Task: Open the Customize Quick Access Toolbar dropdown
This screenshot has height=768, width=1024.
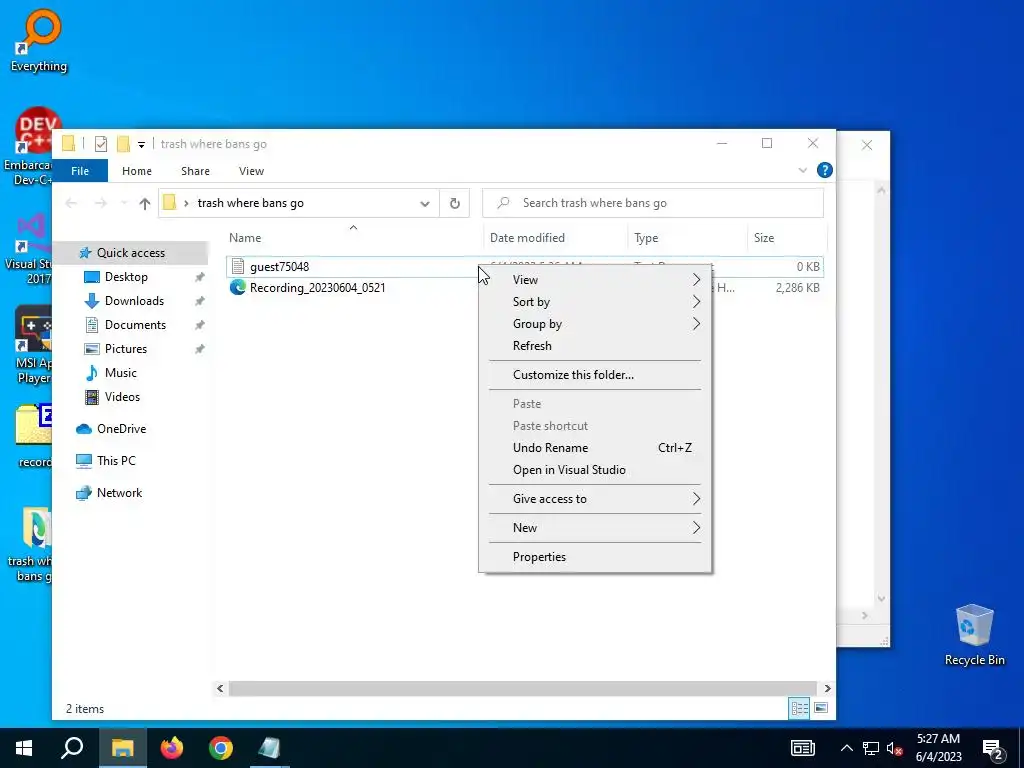Action: [x=141, y=144]
